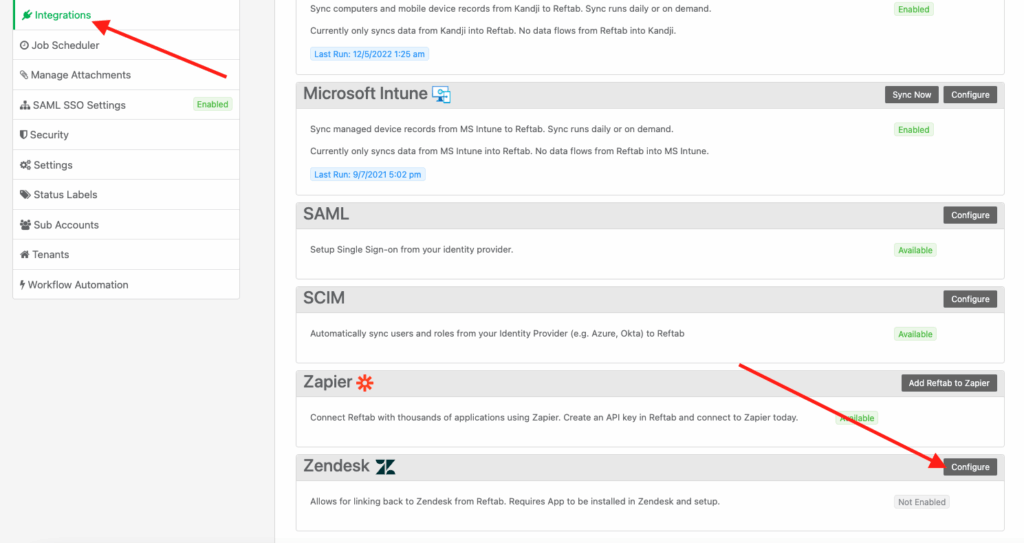The width and height of the screenshot is (1024, 543).
Task: Click Setup Single Sign-on description text
Action: 411,250
